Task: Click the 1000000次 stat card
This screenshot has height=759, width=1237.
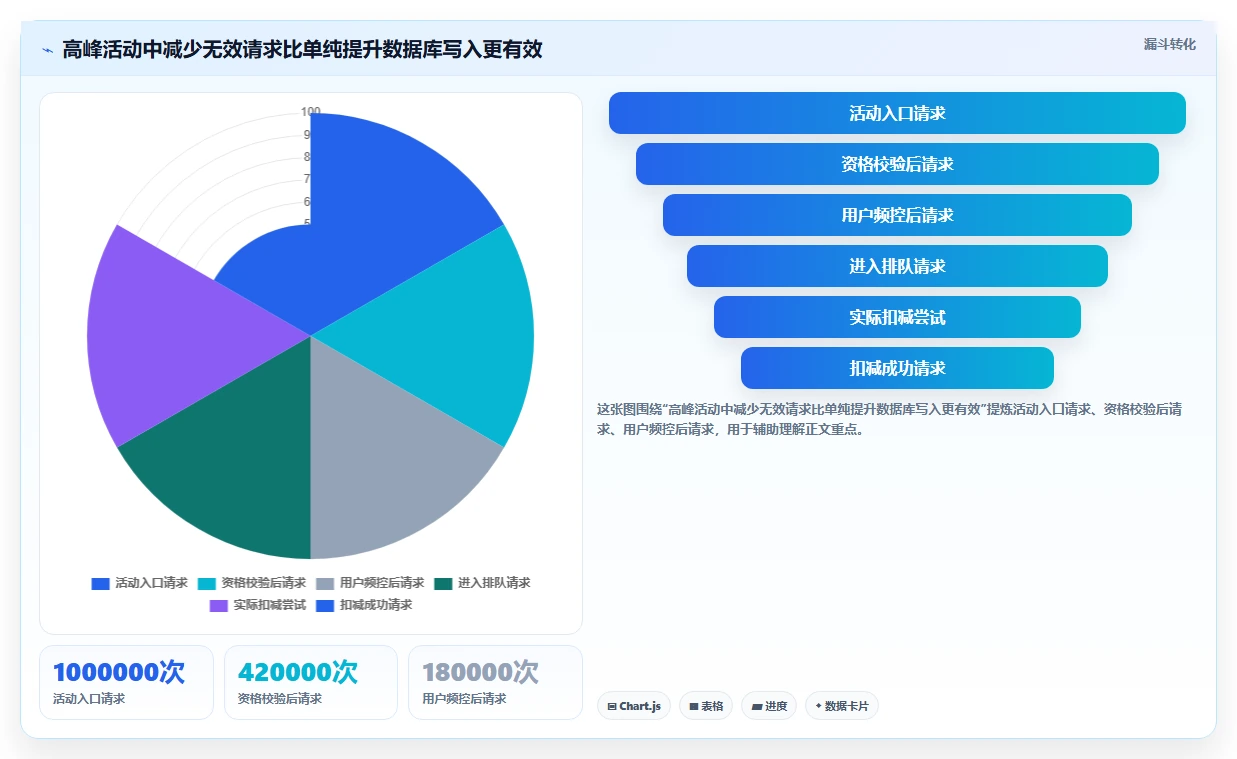Action: (126, 682)
